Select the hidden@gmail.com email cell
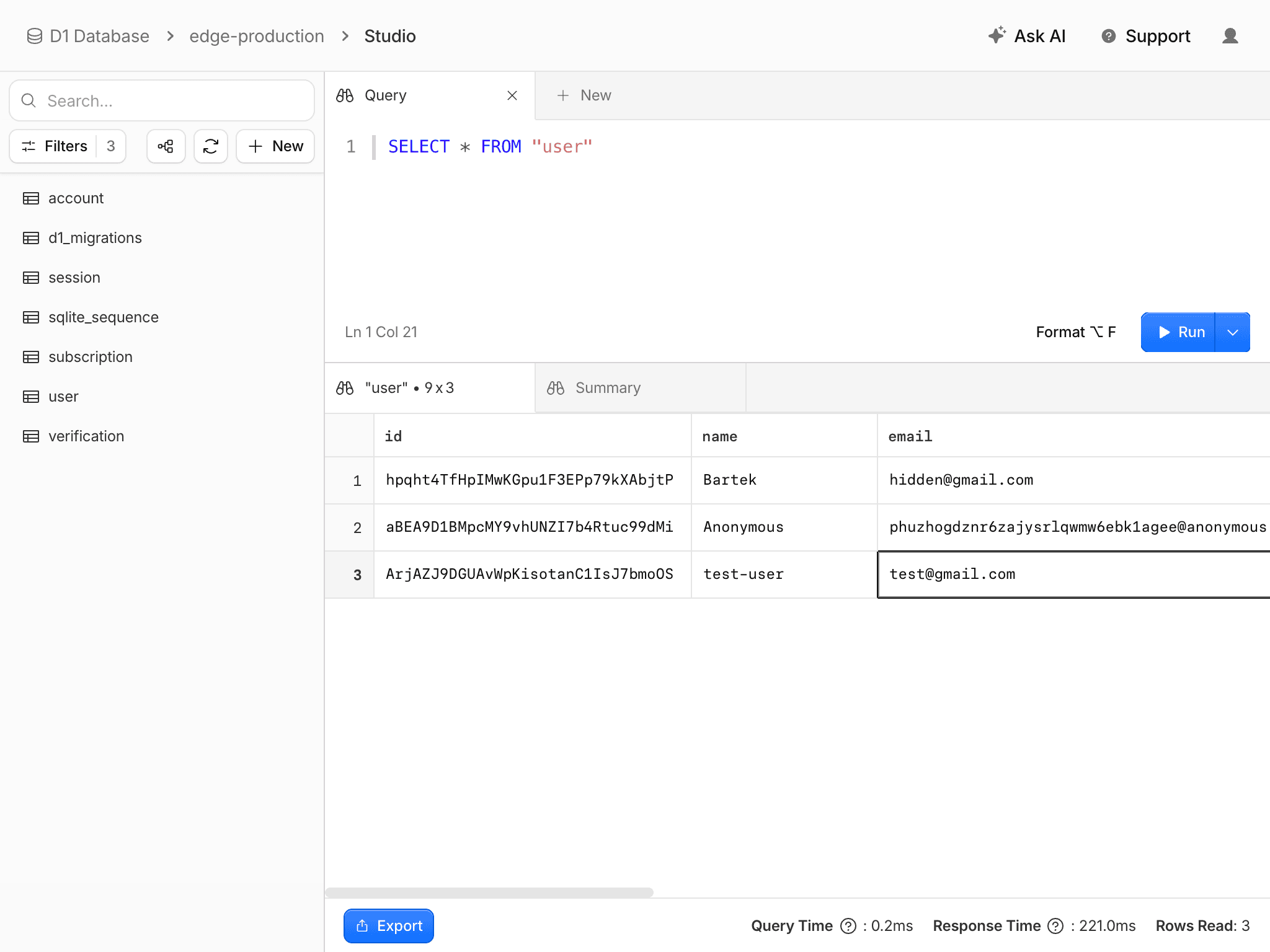Image resolution: width=1270 pixels, height=952 pixels. pos(1074,480)
